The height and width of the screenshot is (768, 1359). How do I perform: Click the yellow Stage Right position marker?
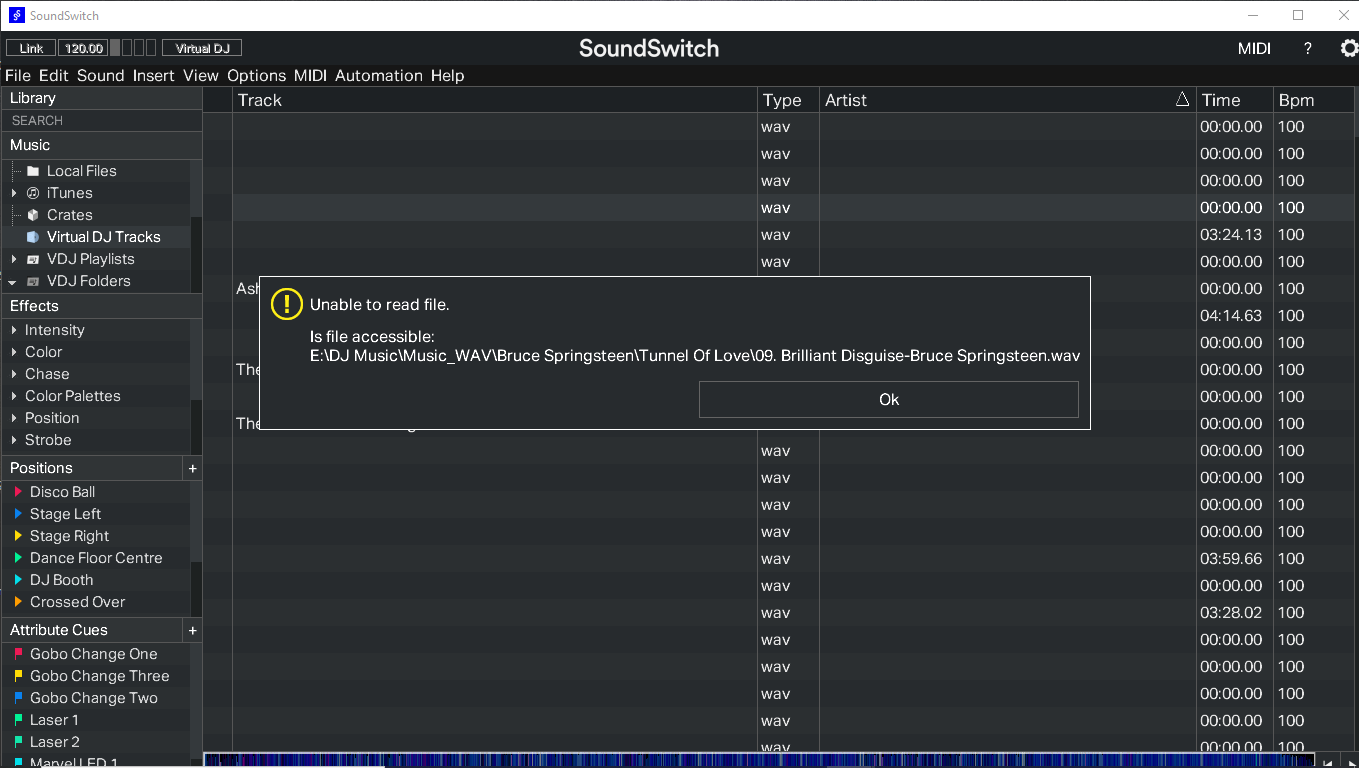point(18,536)
